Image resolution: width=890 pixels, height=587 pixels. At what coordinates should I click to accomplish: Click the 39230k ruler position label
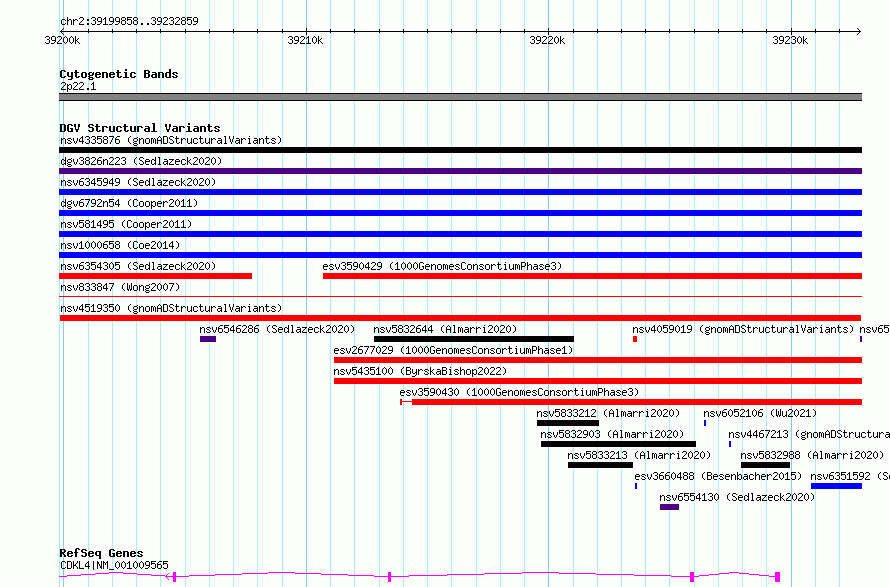click(790, 40)
